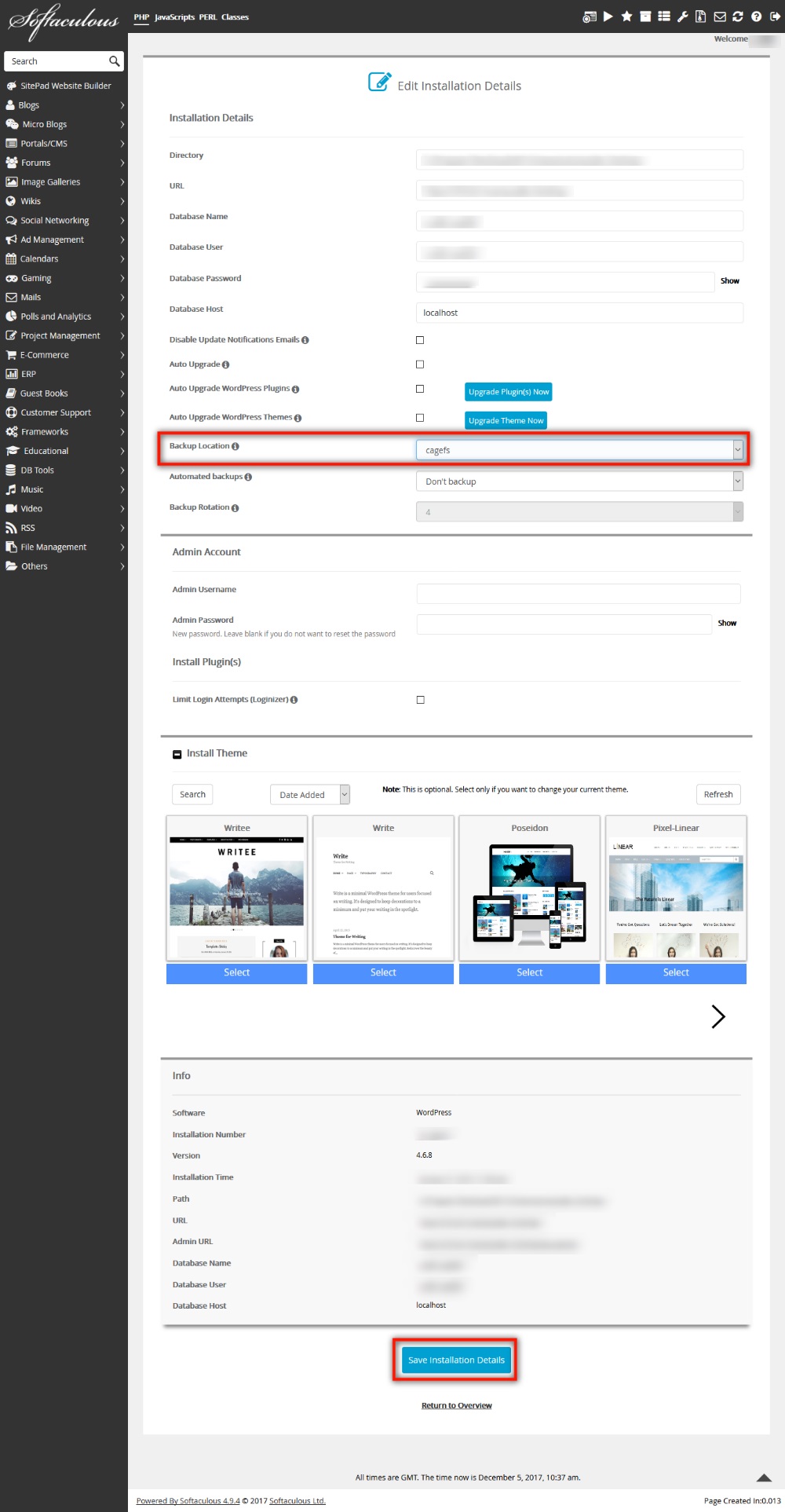Enable the Auto Upgrade checkbox
785x1512 pixels.
pyautogui.click(x=420, y=364)
